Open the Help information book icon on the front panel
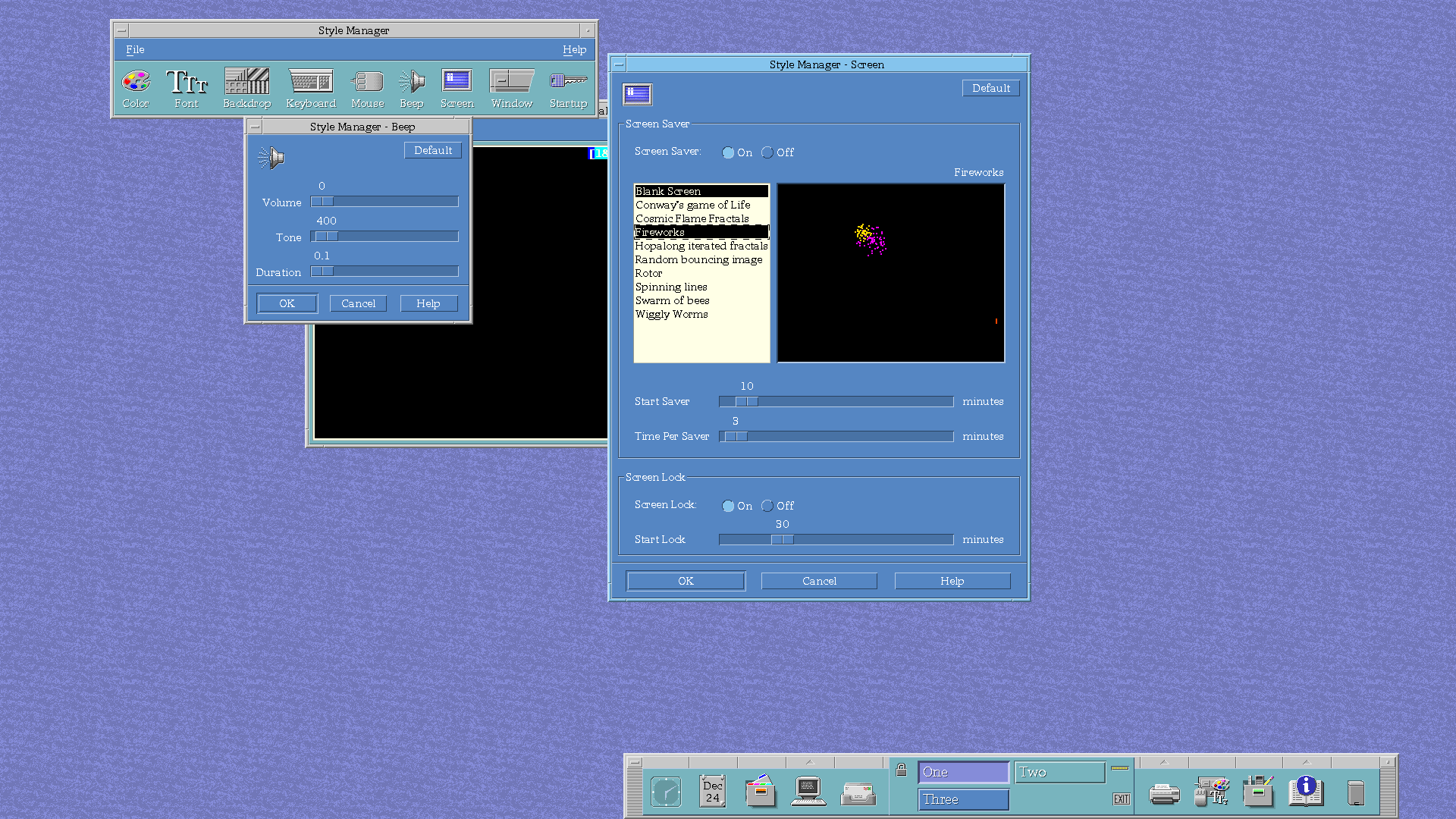This screenshot has height=819, width=1456. pyautogui.click(x=1306, y=791)
